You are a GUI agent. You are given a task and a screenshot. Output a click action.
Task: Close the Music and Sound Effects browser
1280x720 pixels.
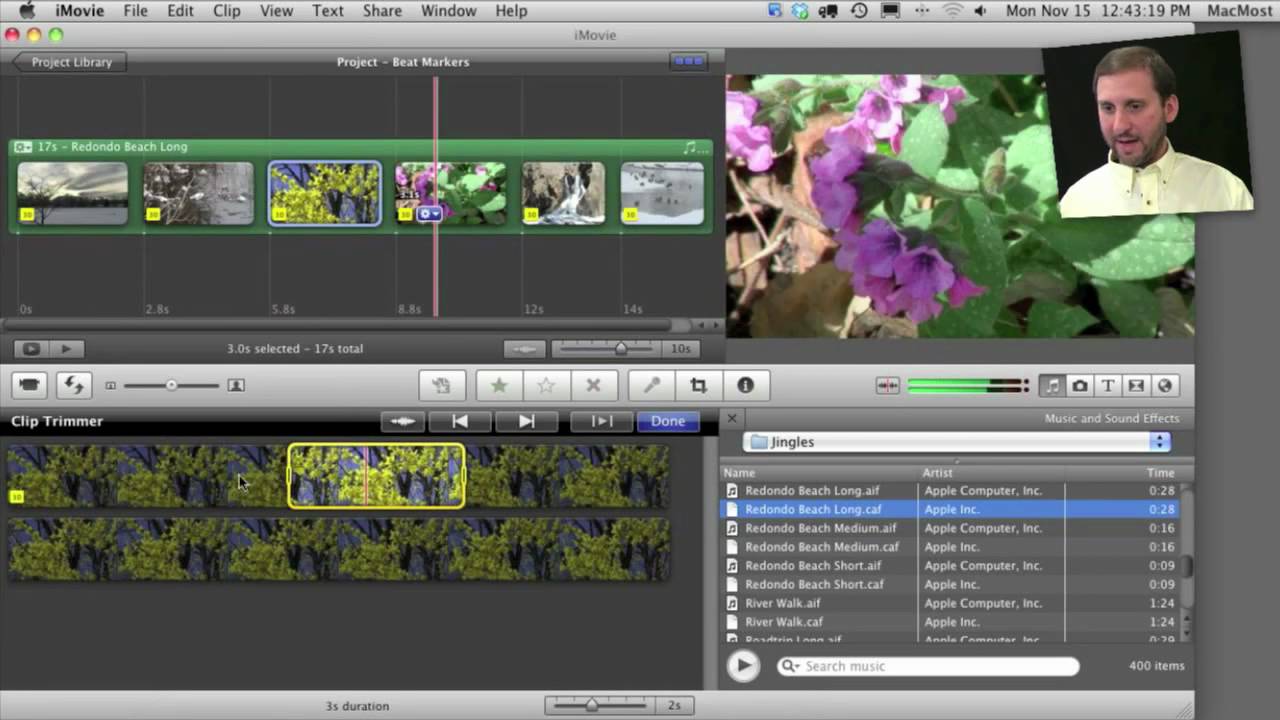732,419
